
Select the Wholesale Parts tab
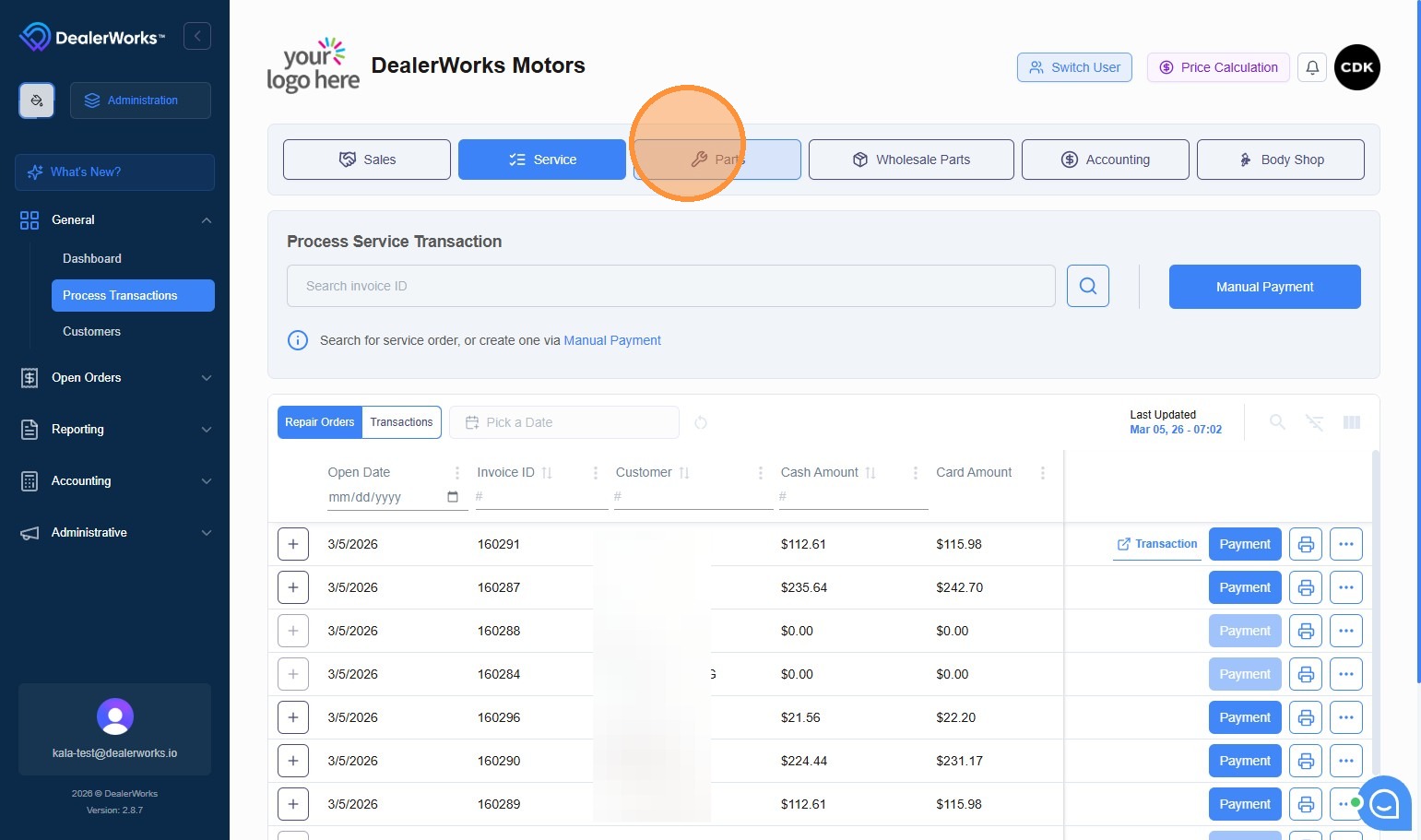(911, 160)
